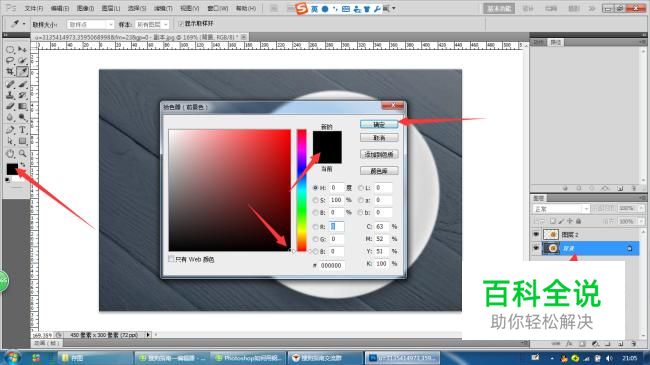Open the 窗口(W) menu
Viewport: 650px width, 365px height.
coord(217,8)
